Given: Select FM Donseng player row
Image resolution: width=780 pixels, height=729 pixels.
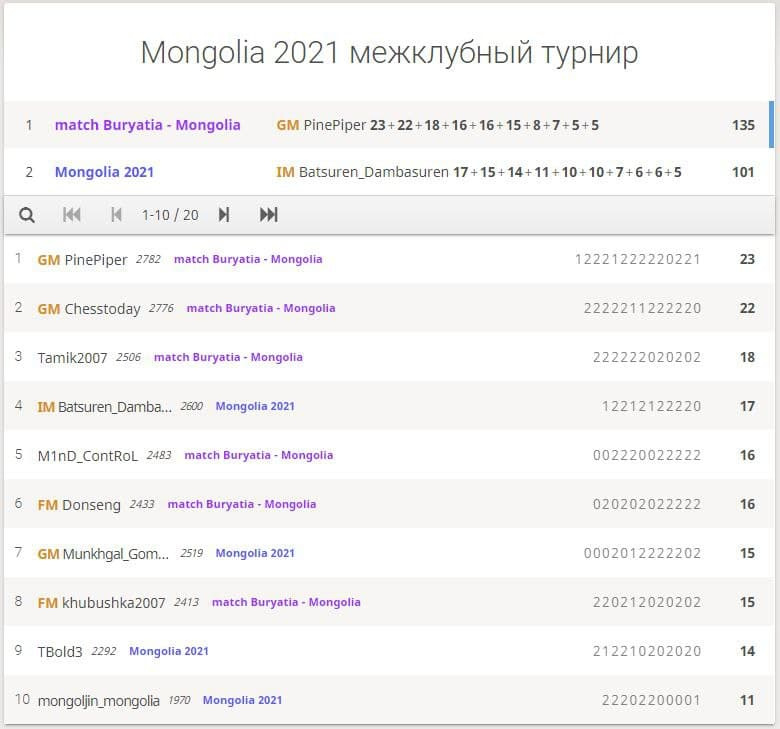Looking at the screenshot, I should pyautogui.click(x=91, y=504).
